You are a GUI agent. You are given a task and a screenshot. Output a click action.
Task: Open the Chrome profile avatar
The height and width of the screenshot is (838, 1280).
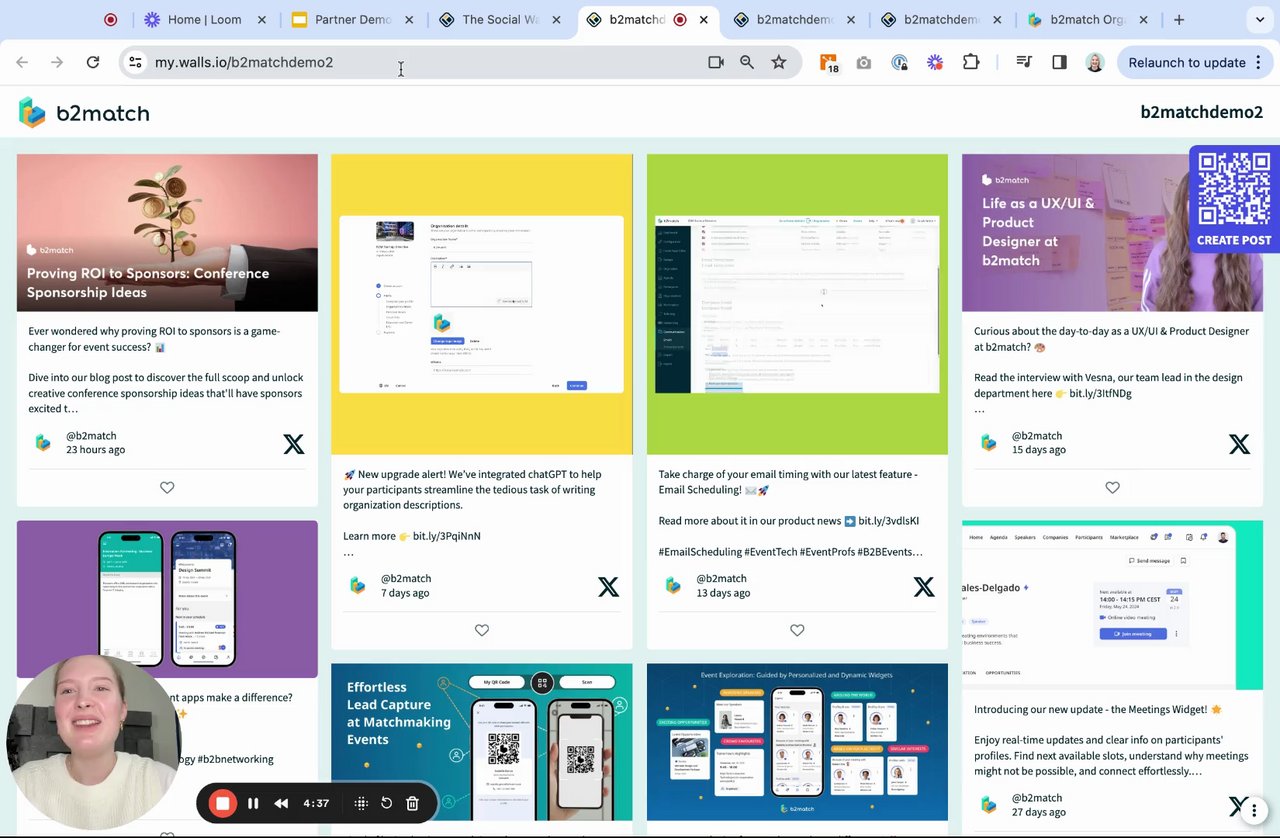(x=1095, y=62)
